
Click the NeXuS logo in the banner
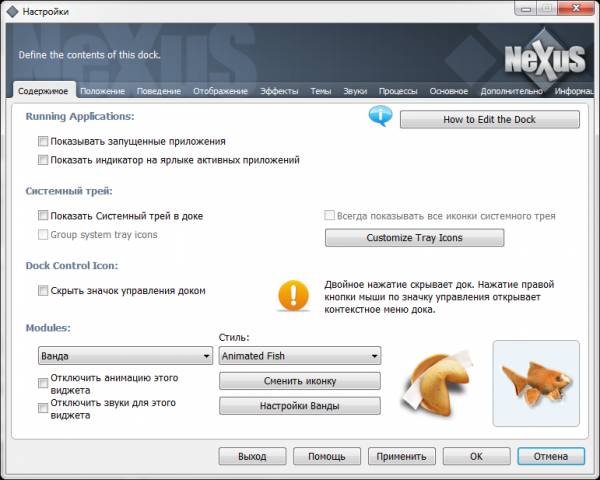click(x=545, y=60)
